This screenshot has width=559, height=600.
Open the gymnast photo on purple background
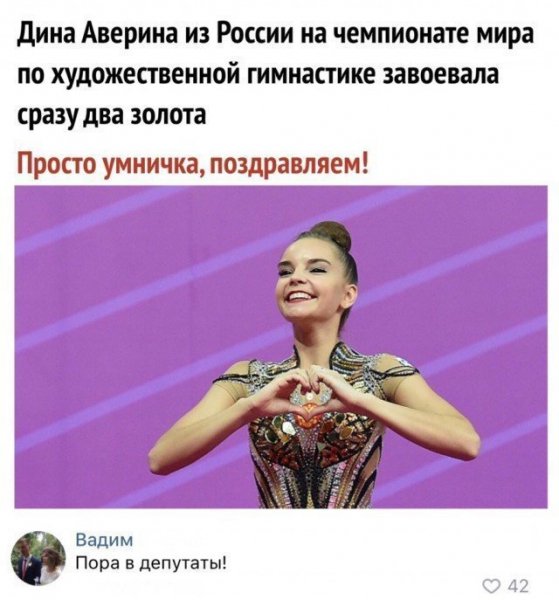click(281, 347)
